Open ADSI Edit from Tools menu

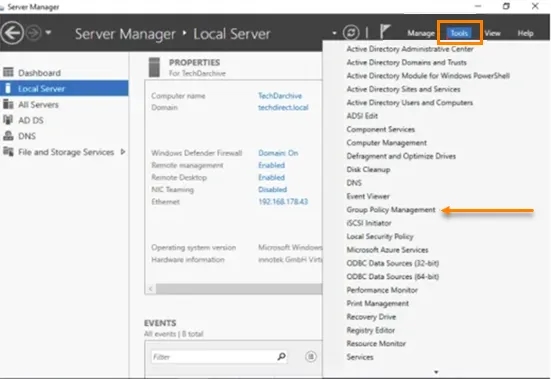pos(362,116)
